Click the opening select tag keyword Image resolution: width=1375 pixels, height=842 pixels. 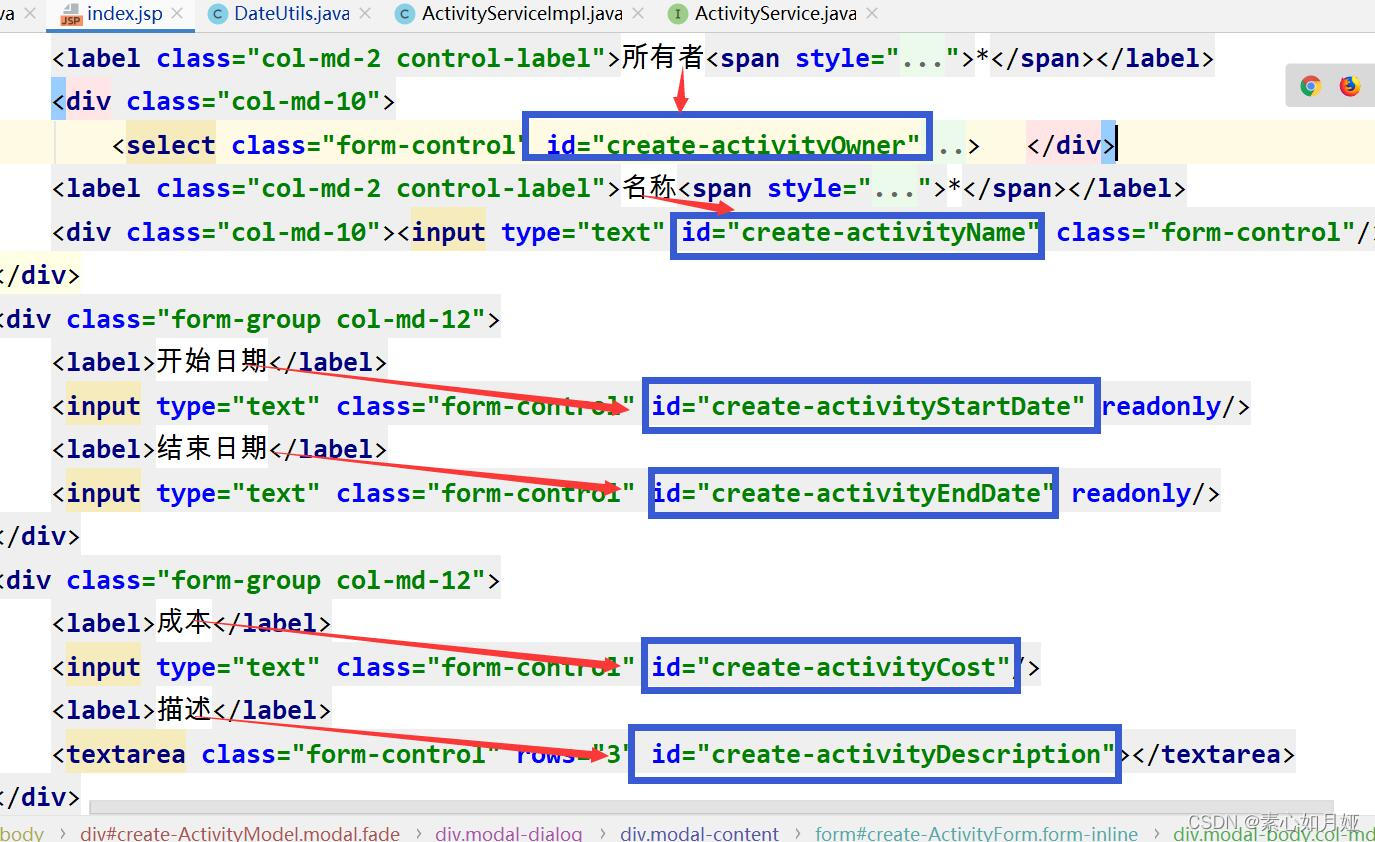[170, 146]
